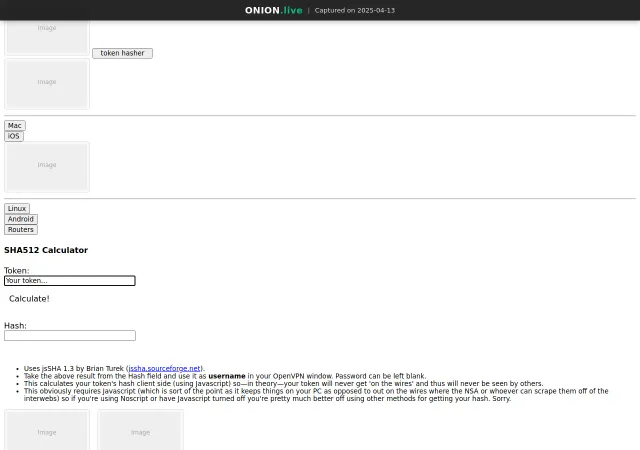Screen dimensions: 640x450
Task: Click the Captured on 2025-04-13 text
Action: click(355, 10)
